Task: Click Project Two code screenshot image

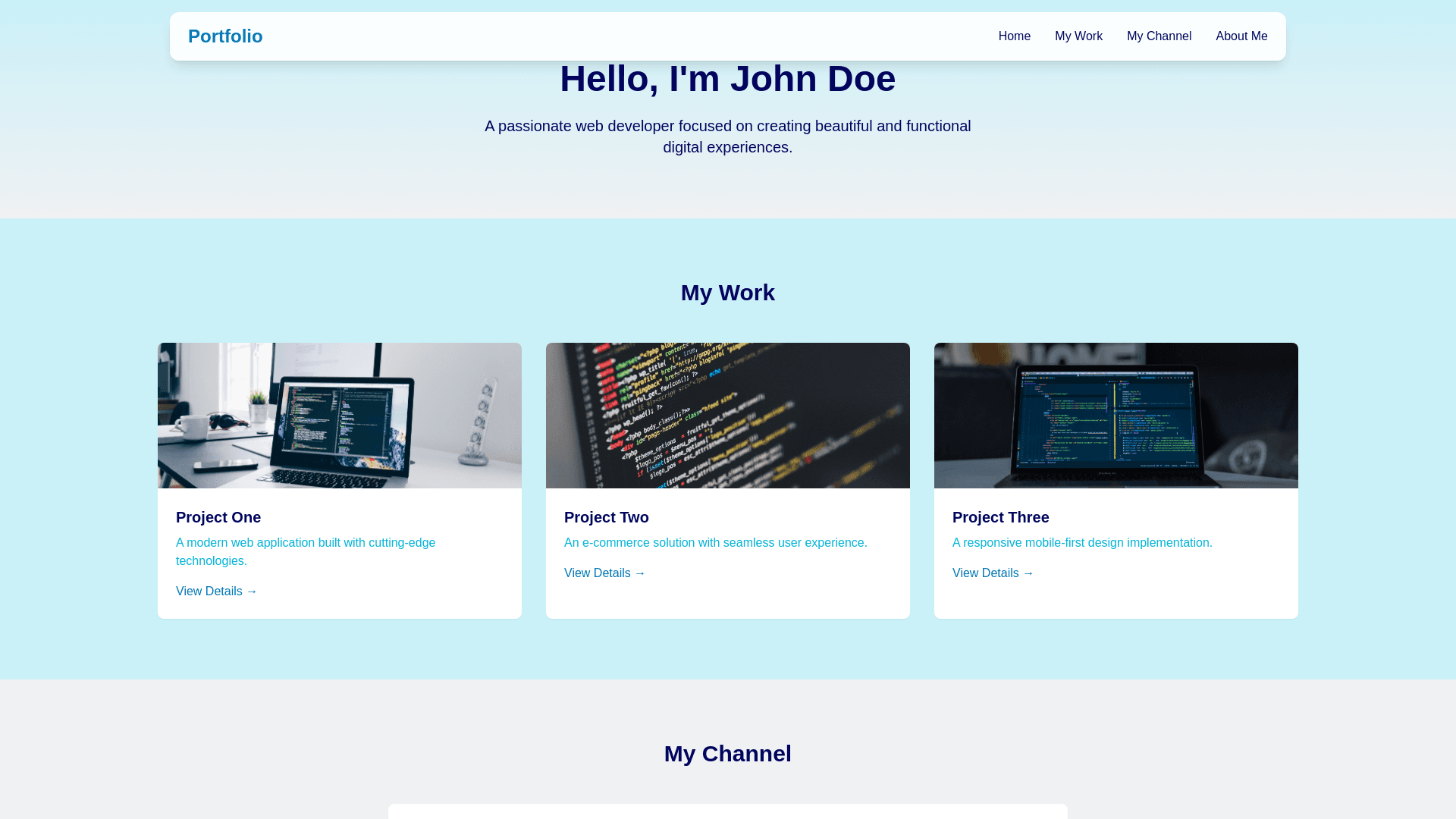Action: (x=728, y=416)
